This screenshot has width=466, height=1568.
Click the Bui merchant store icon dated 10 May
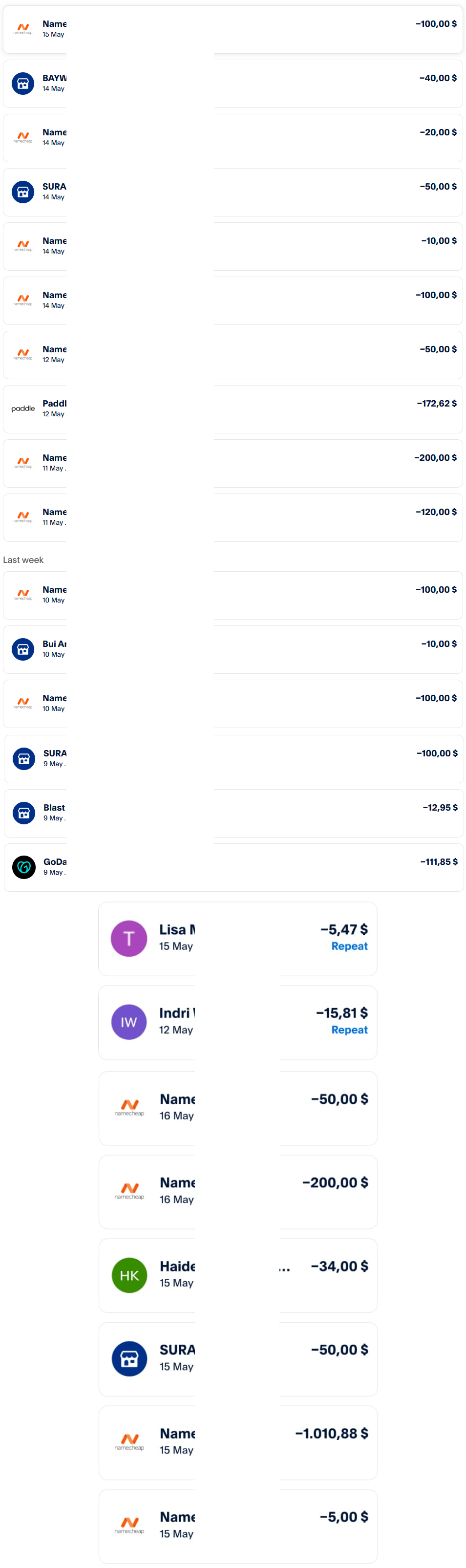tap(23, 649)
